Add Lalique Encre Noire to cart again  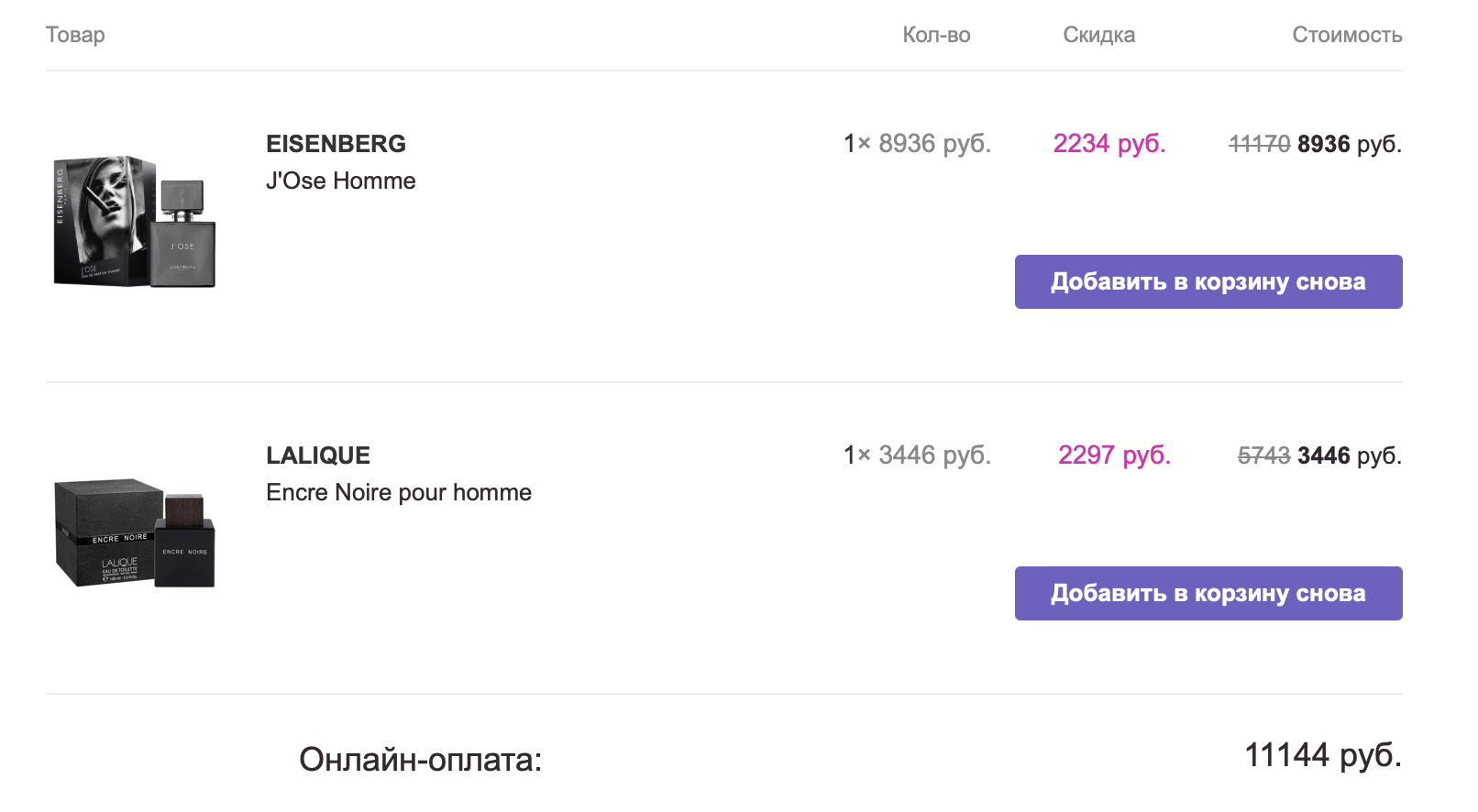click(1208, 594)
